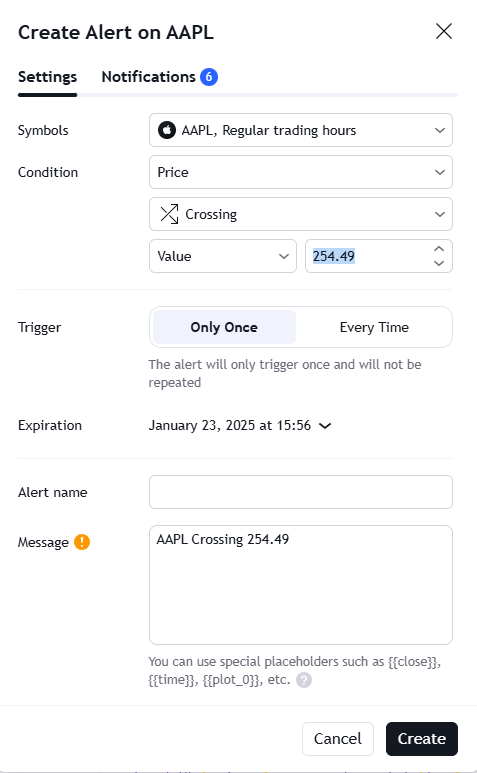
Task: Click the Create button
Action: point(422,738)
